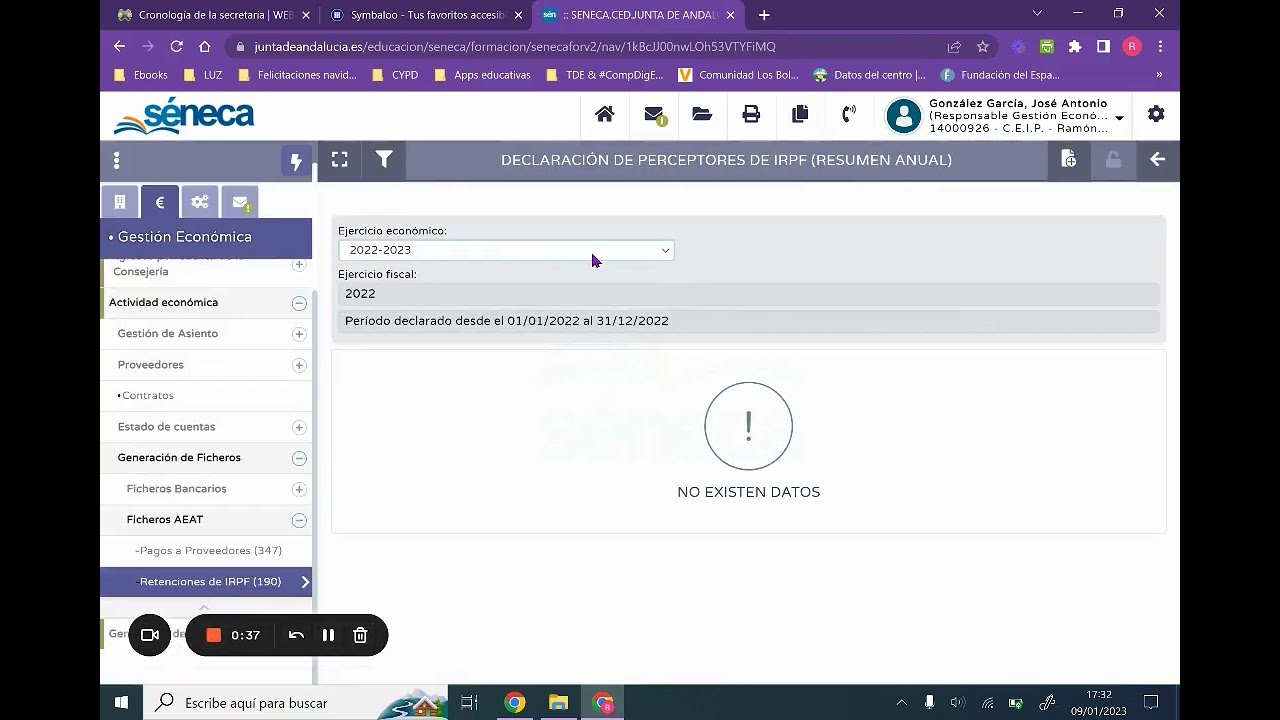Open the three-dot vertical menu
The height and width of the screenshot is (720, 1280).
point(116,160)
